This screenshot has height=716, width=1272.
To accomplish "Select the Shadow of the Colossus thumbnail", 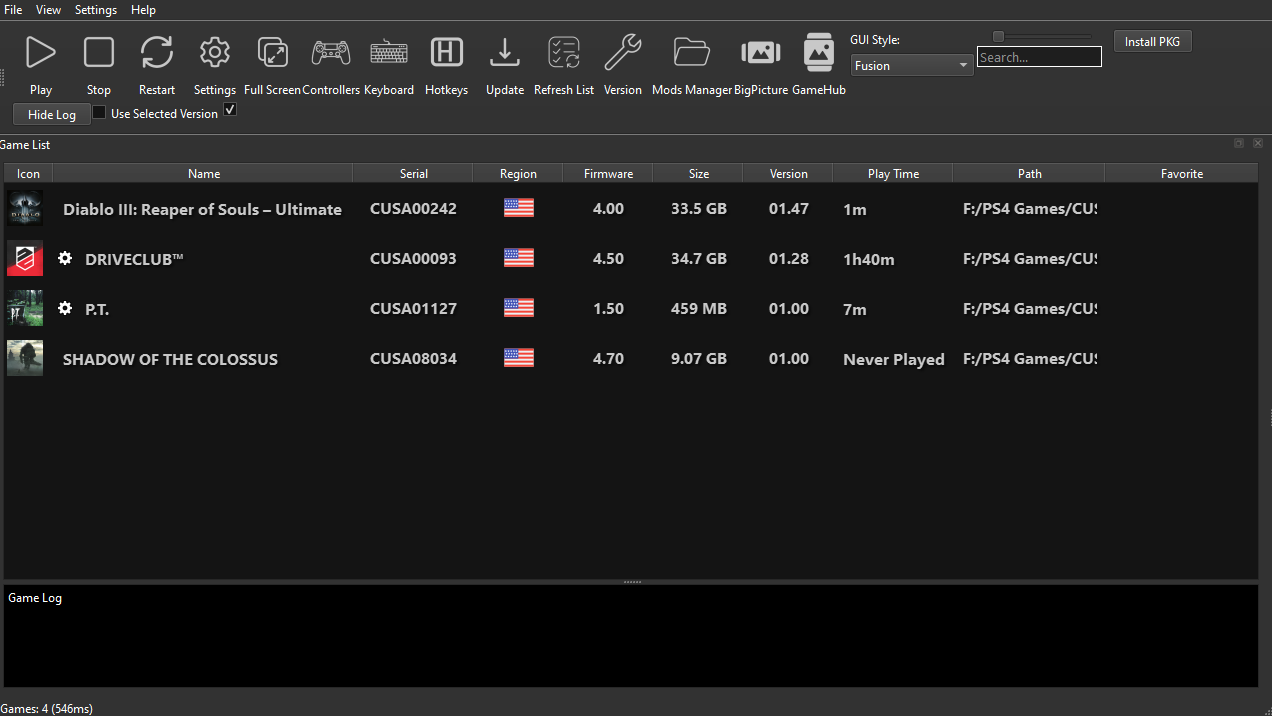I will point(25,358).
